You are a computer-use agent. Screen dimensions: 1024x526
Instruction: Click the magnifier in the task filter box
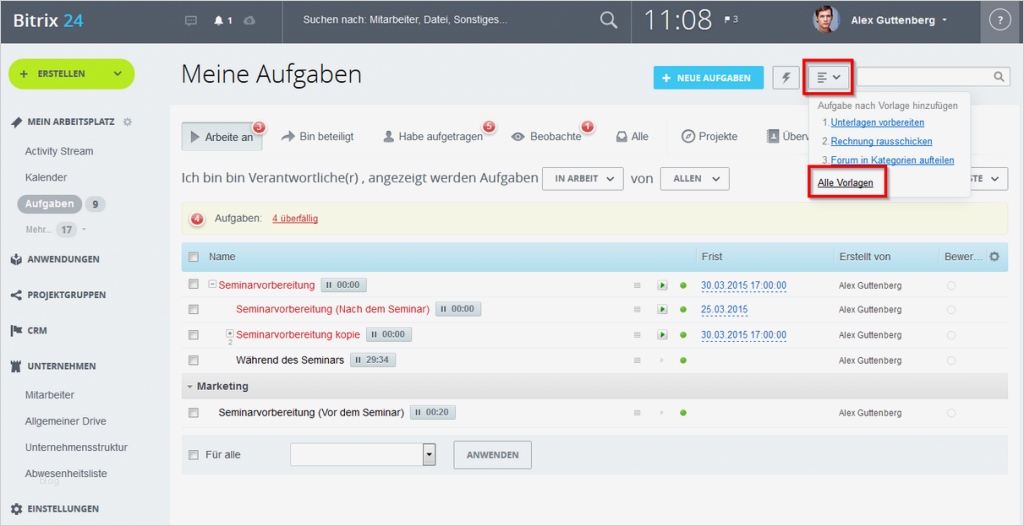[999, 76]
